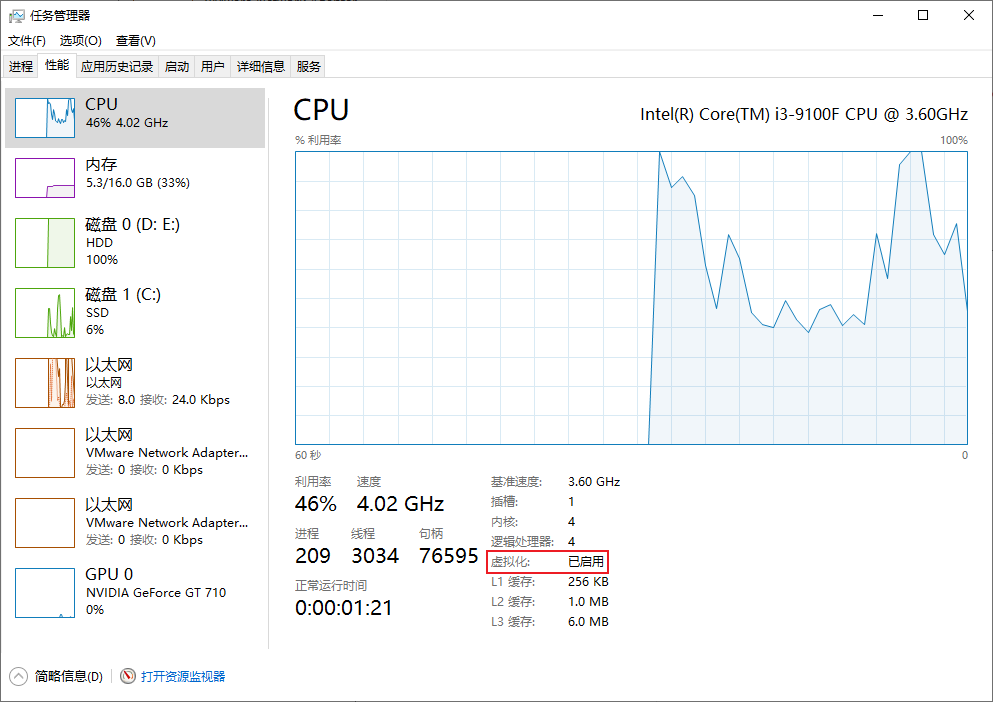Switch to the 应用历史记录 tab
The width and height of the screenshot is (993, 702).
pyautogui.click(x=117, y=67)
